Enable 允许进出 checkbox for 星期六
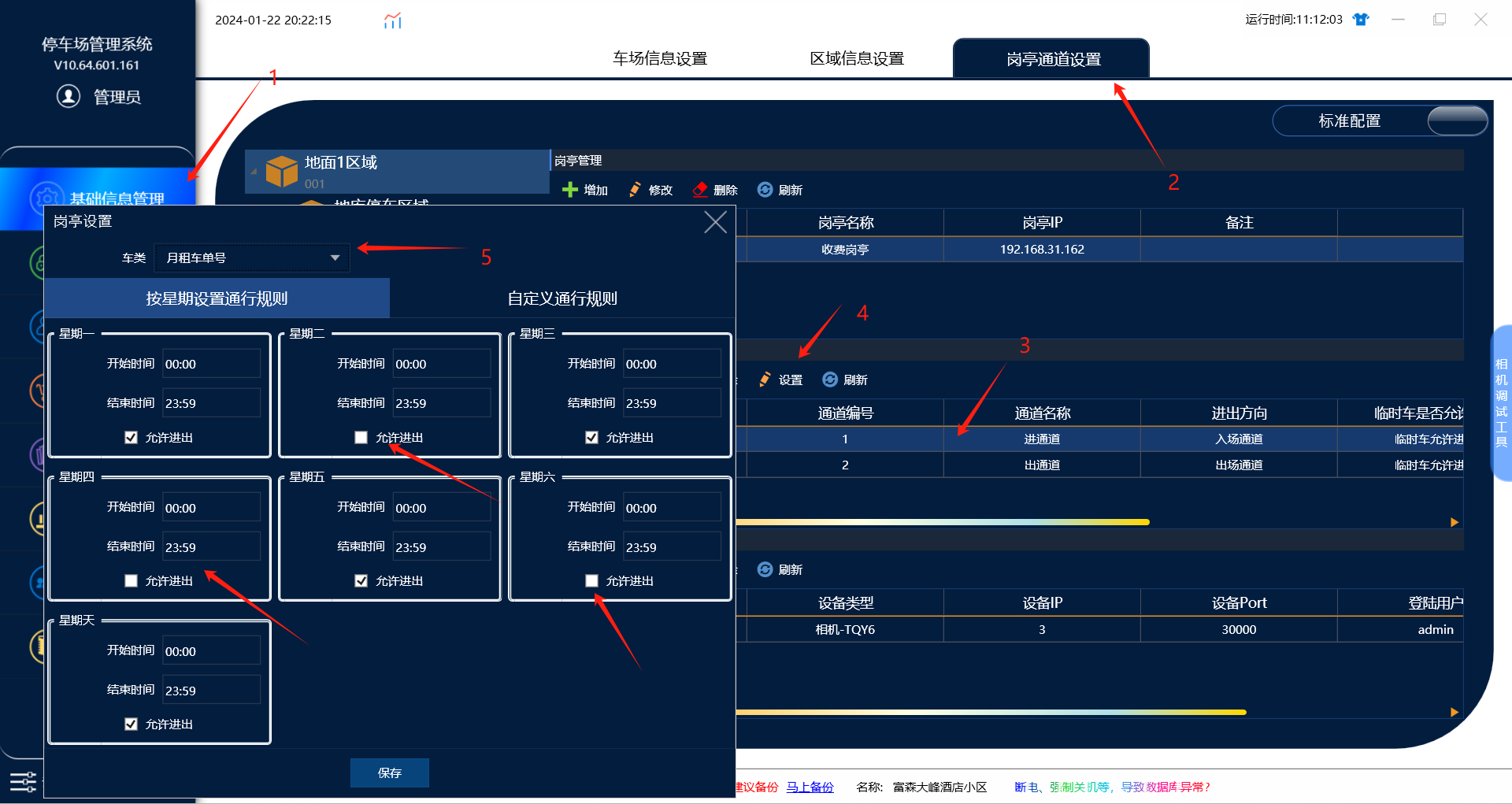 pos(591,580)
